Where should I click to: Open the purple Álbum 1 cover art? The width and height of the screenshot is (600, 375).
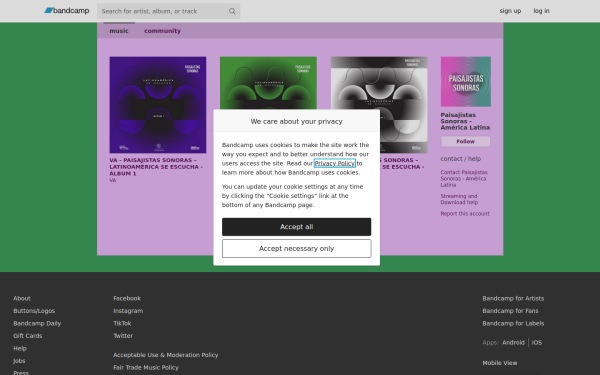pyautogui.click(x=158, y=105)
